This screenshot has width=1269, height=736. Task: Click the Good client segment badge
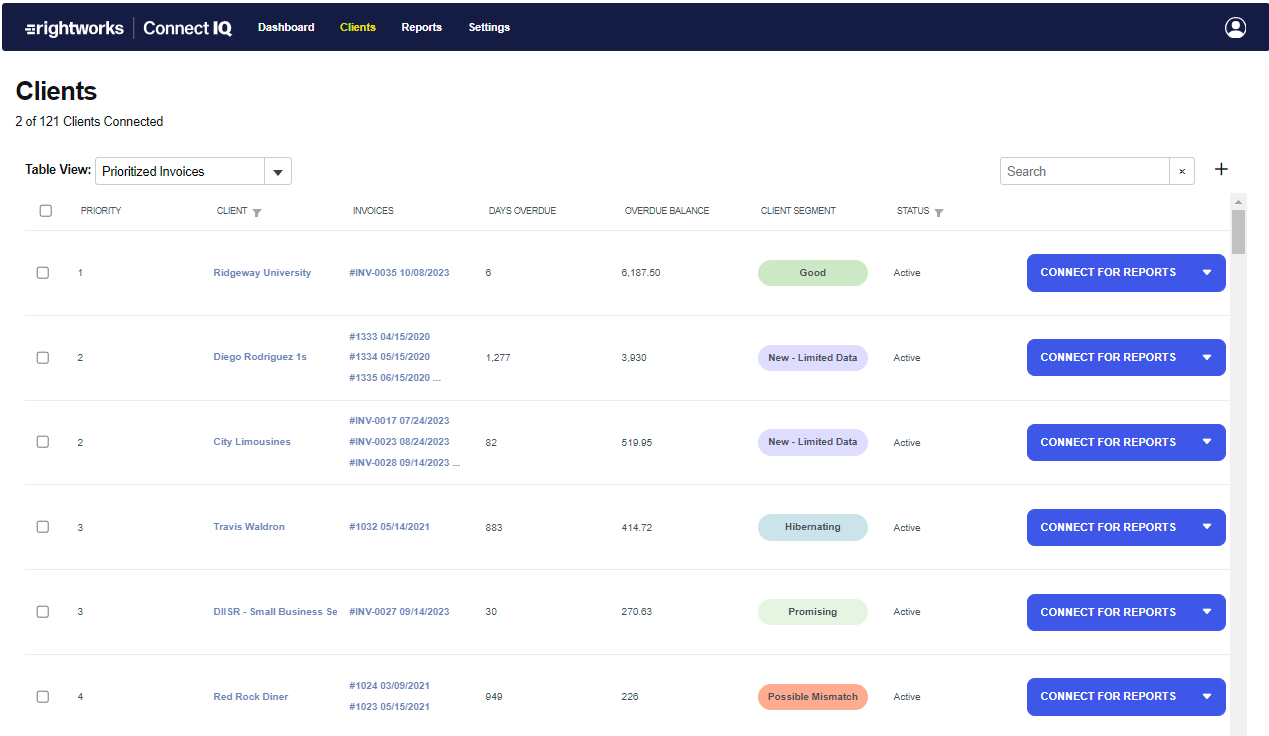pos(812,272)
